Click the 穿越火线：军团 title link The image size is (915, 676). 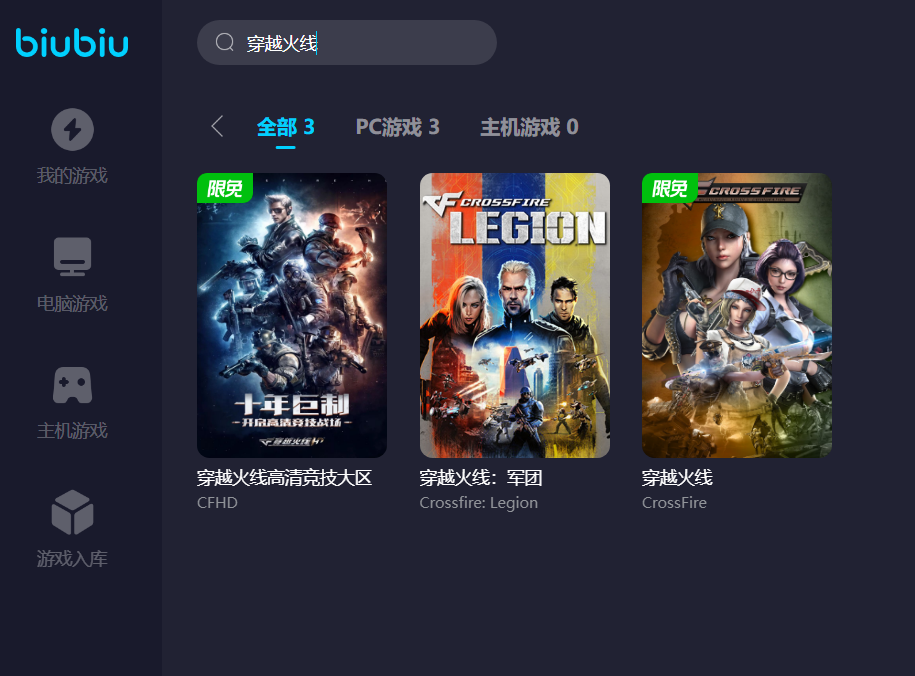click(x=481, y=478)
